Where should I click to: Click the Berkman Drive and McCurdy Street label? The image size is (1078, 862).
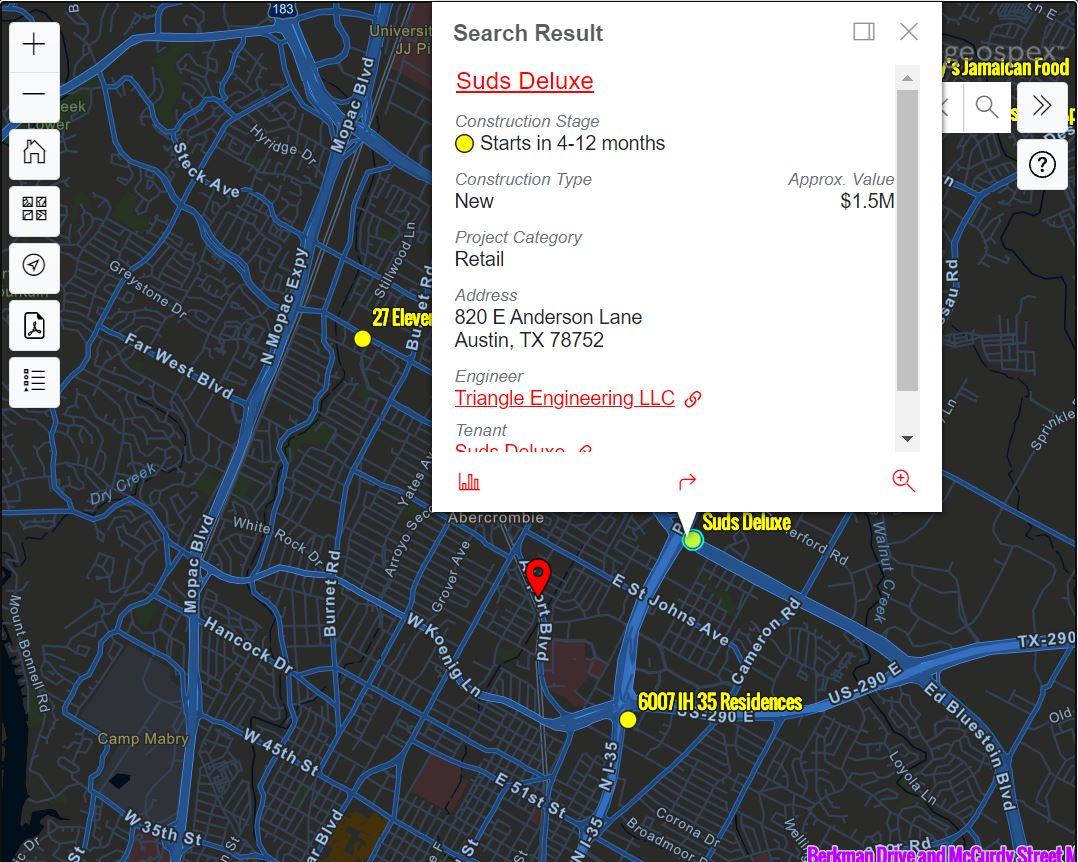click(x=942, y=854)
